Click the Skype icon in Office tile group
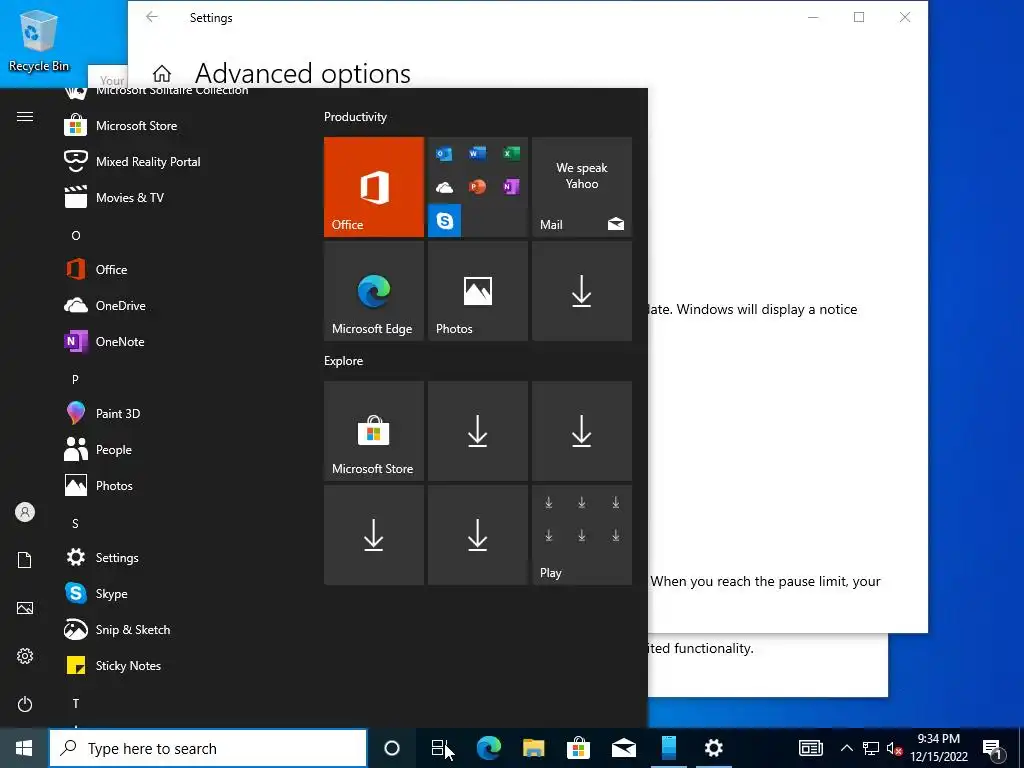Screen dimensions: 1024x768 445,221
